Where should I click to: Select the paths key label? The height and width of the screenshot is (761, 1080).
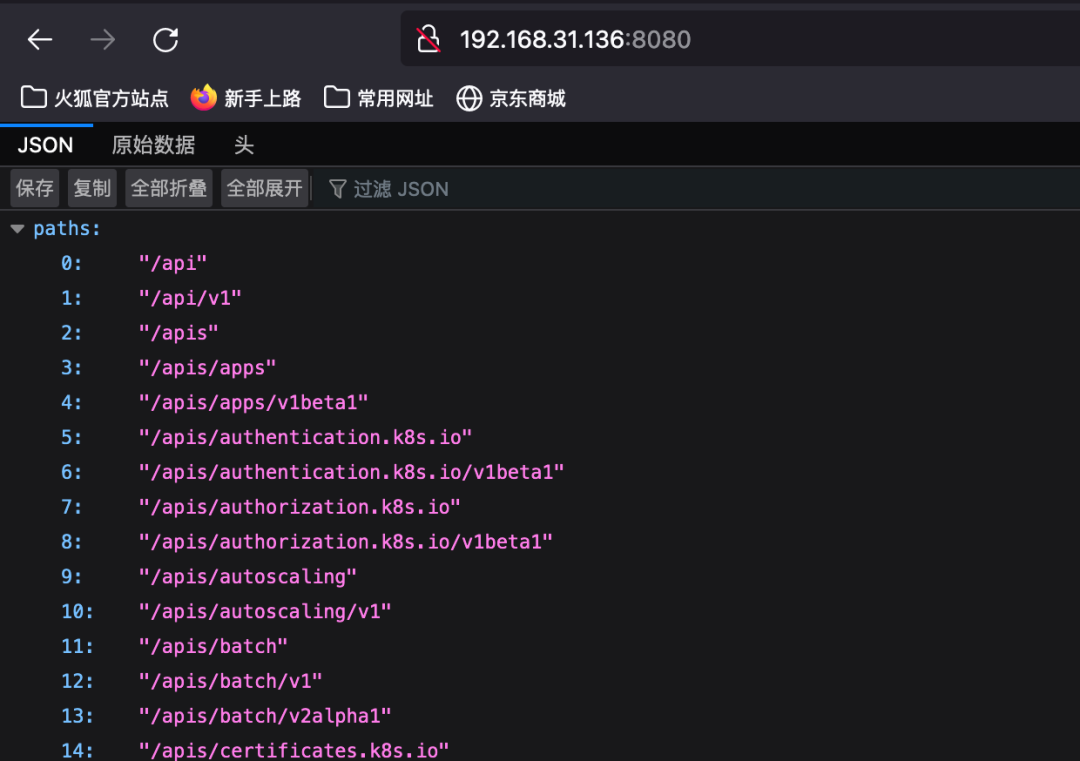[67, 229]
